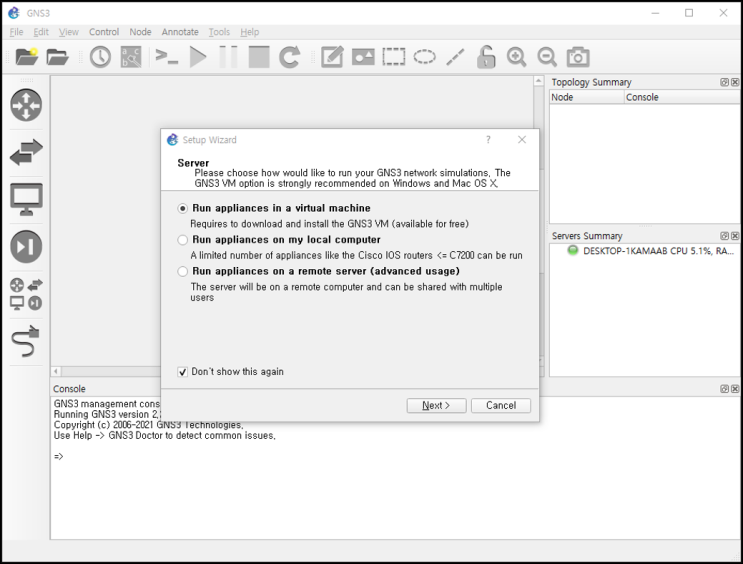Float the Topology Summary panel
The height and width of the screenshot is (564, 743).
[725, 82]
